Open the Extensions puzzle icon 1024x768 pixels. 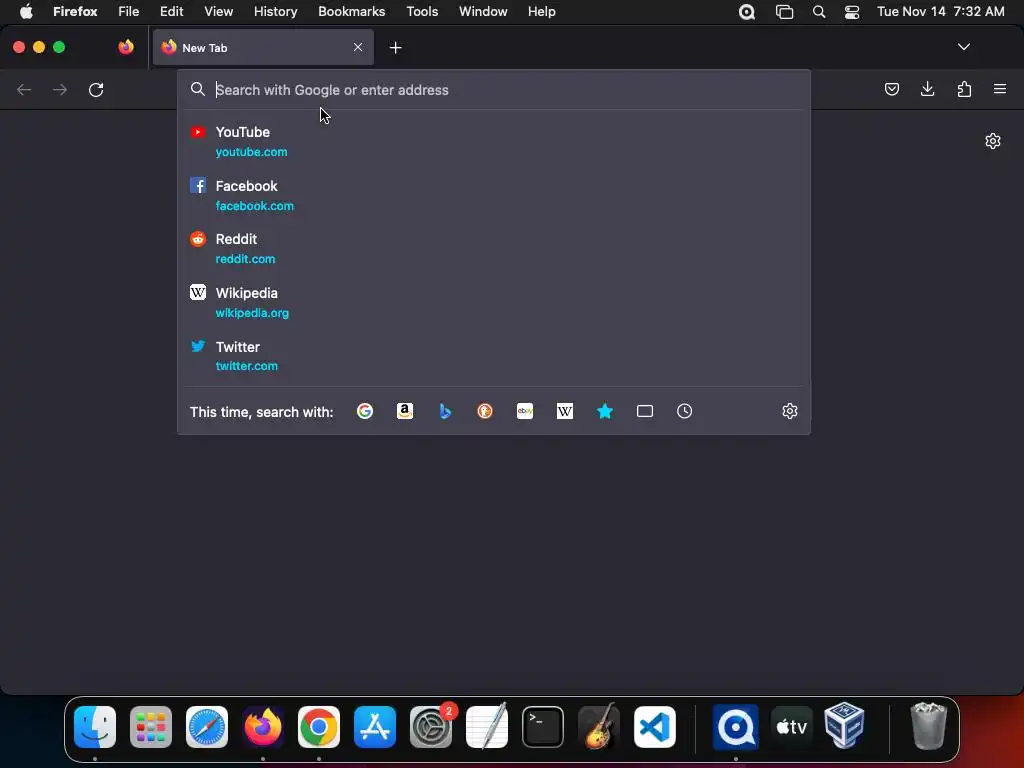tap(964, 89)
